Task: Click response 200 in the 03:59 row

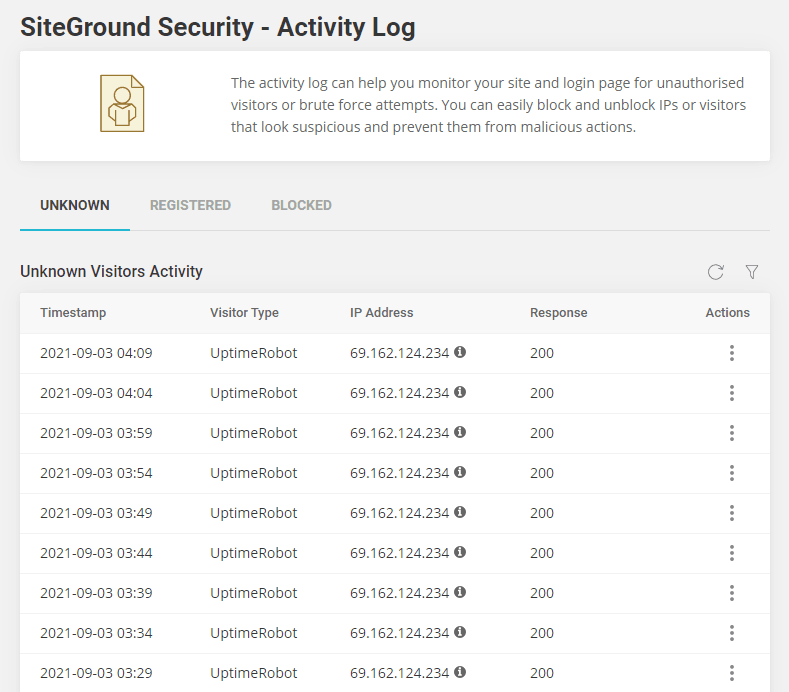Action: pos(542,433)
